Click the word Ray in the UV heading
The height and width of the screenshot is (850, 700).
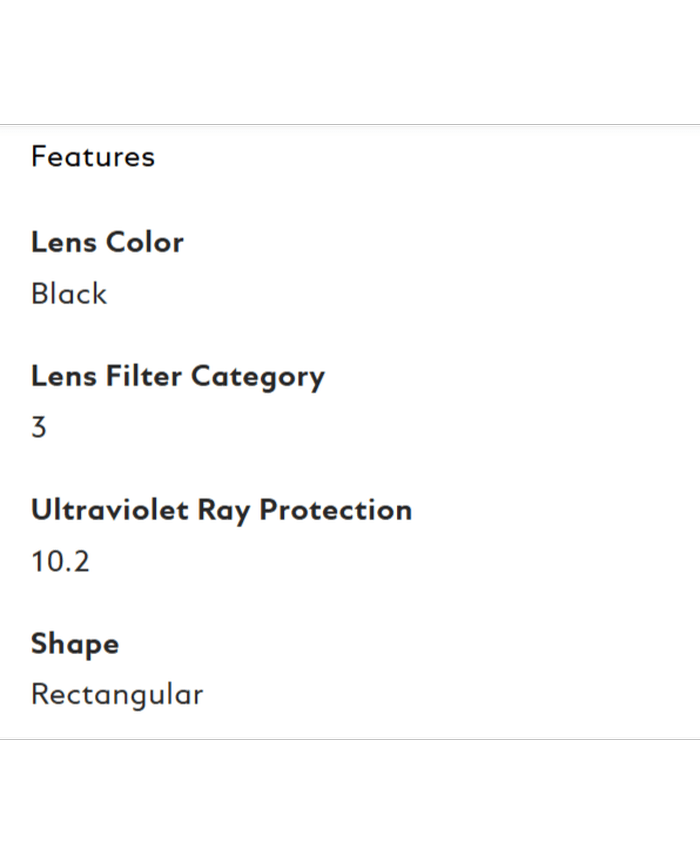point(223,511)
